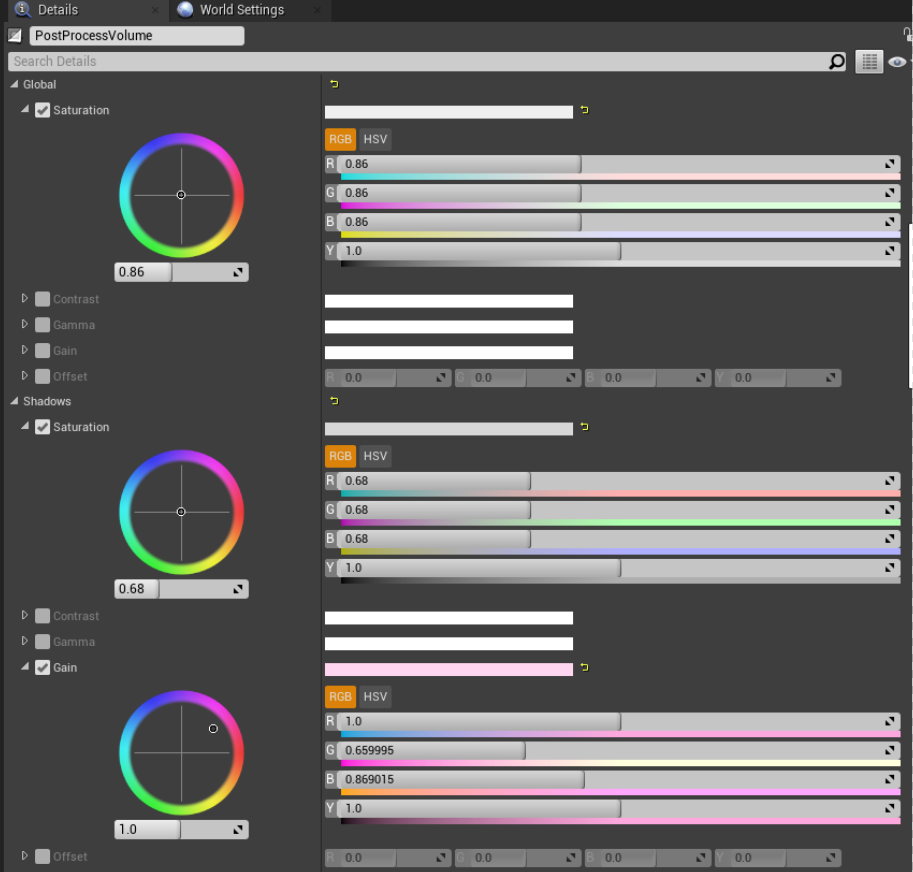913x872 pixels.
Task: Expand the Shadows Contrast property
Action: (24, 615)
